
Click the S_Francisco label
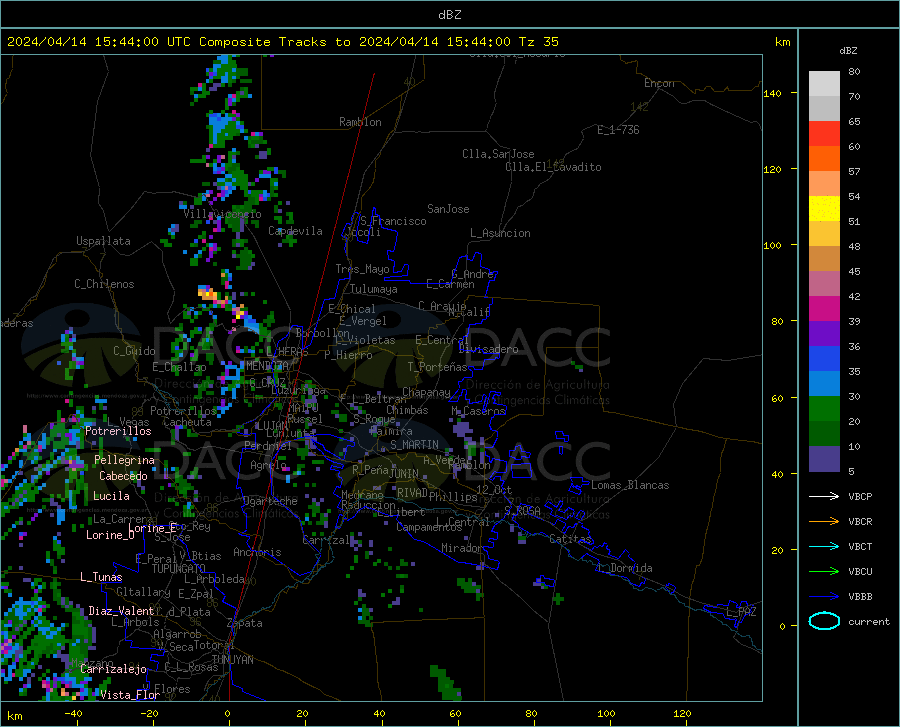(x=393, y=221)
